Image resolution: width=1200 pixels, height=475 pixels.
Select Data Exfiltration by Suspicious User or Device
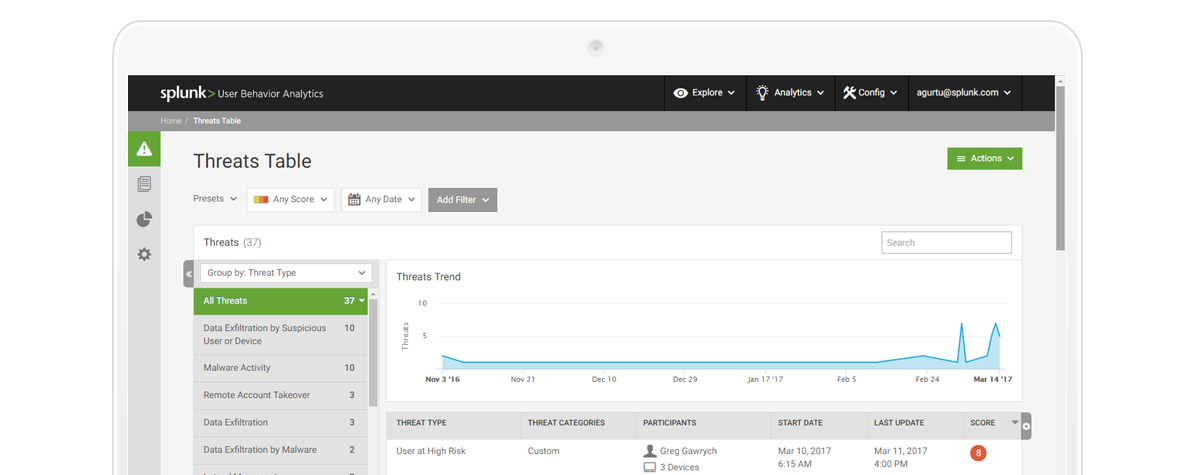(x=281, y=334)
